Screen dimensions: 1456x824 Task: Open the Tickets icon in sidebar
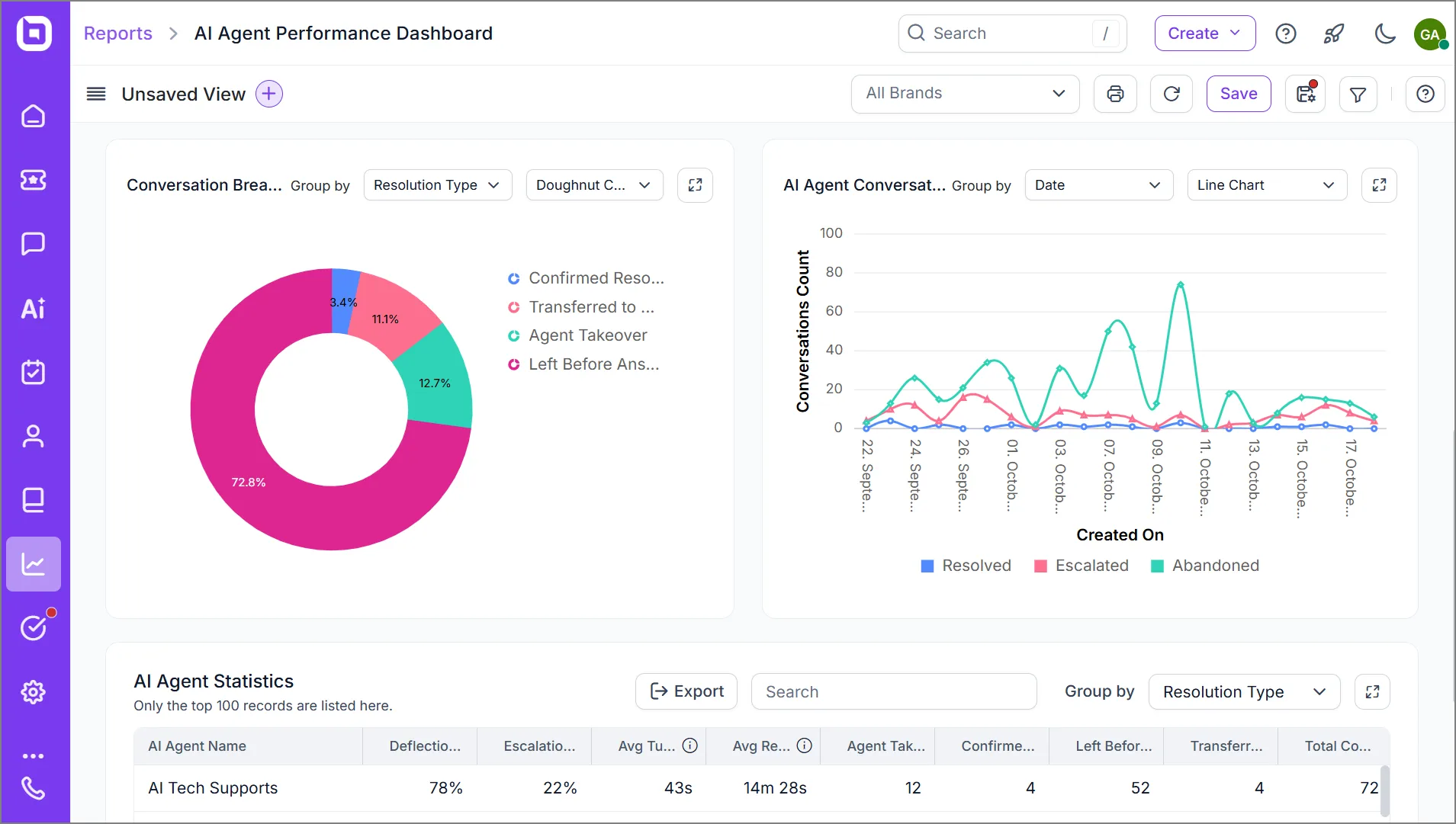point(33,180)
